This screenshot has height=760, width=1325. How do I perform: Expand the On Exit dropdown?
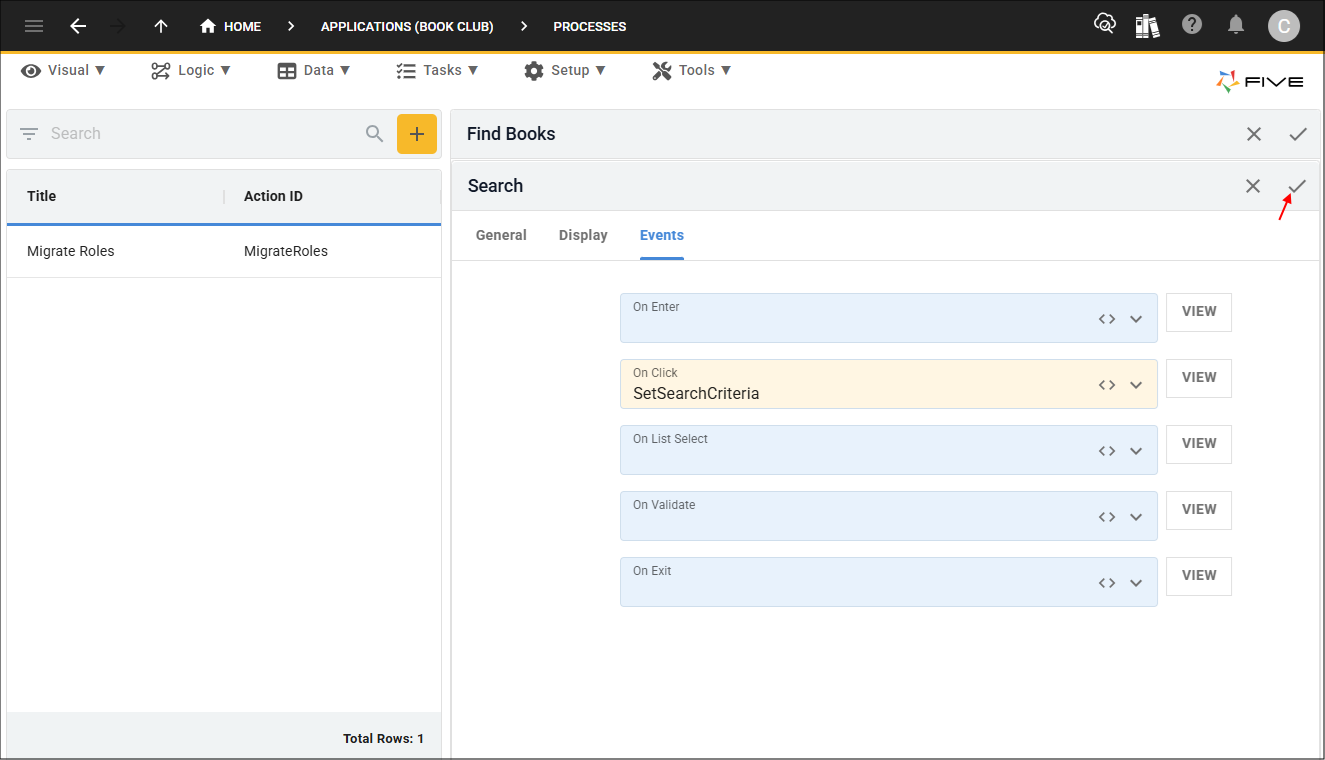pos(1136,583)
